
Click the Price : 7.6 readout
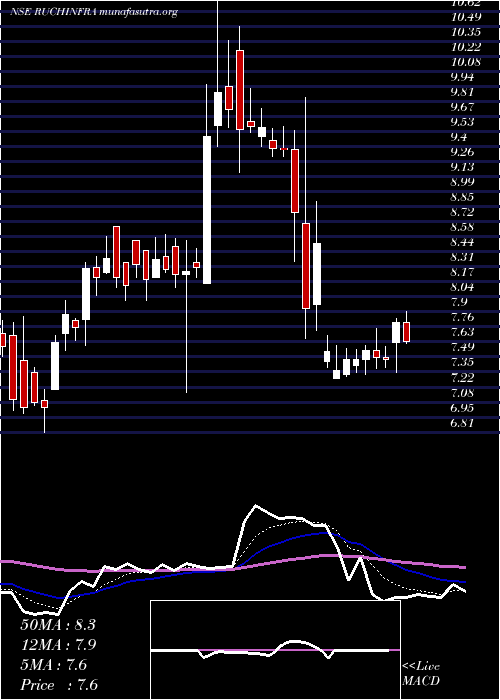pos(59,685)
